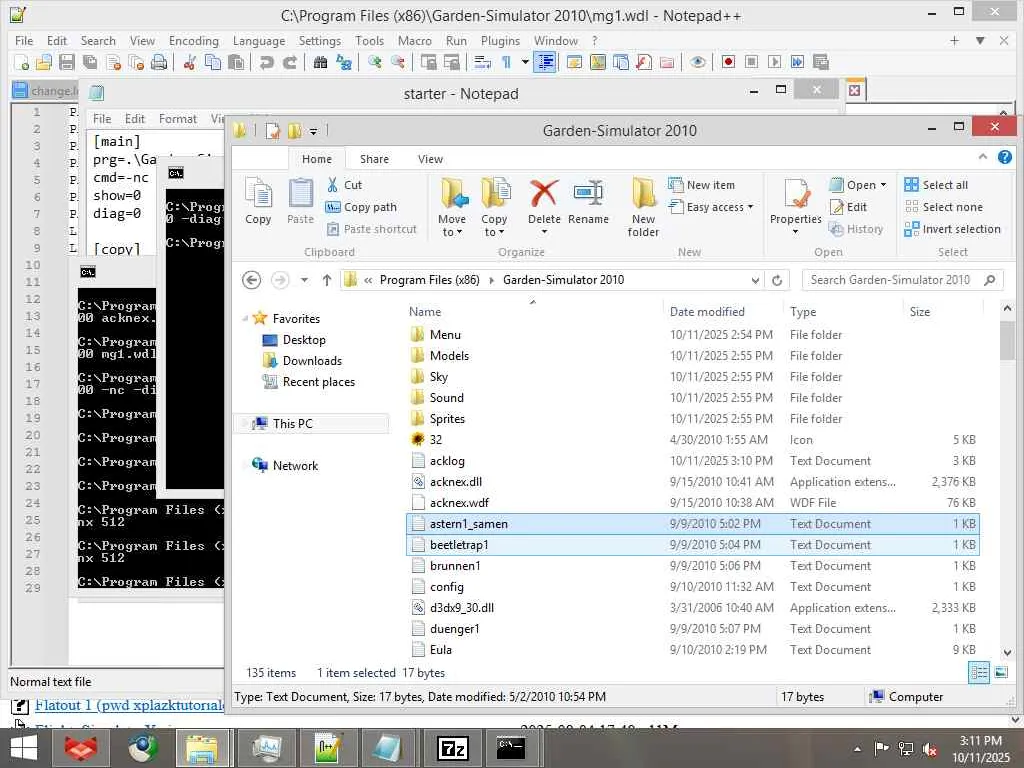
Task: Click Invert selection in ribbon
Action: tap(953, 229)
